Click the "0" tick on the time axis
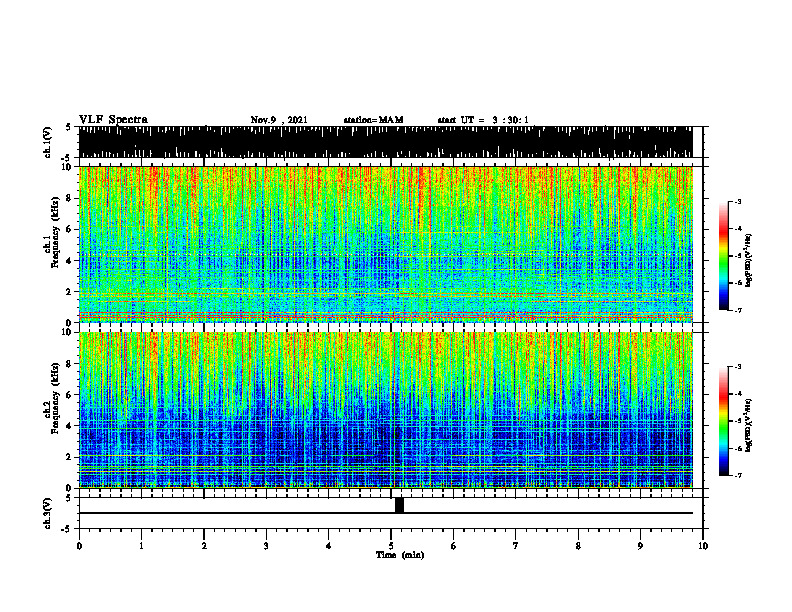This screenshot has height=612, width=792. tap(79, 546)
